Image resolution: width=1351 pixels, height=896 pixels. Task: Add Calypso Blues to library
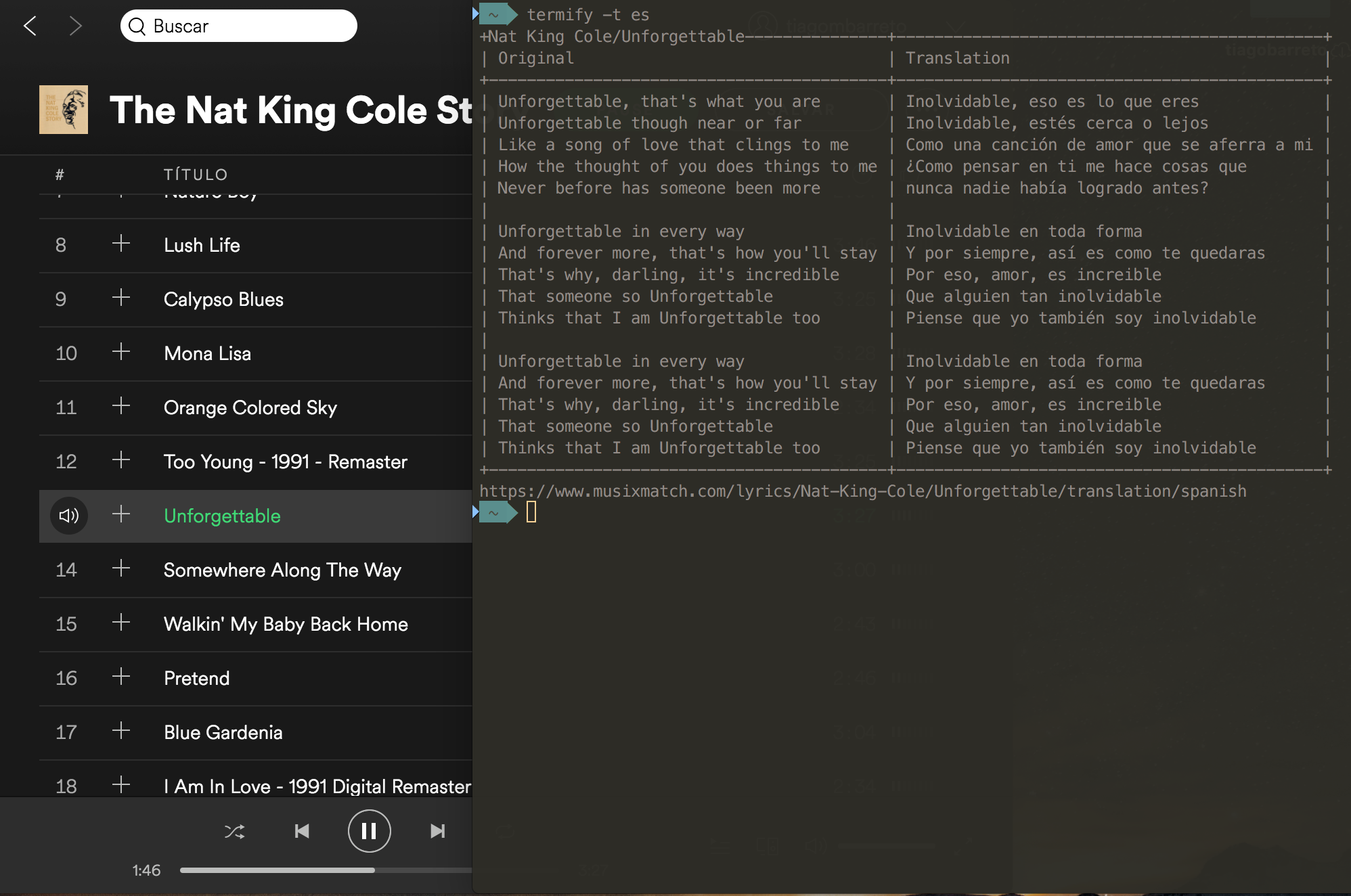tap(121, 298)
